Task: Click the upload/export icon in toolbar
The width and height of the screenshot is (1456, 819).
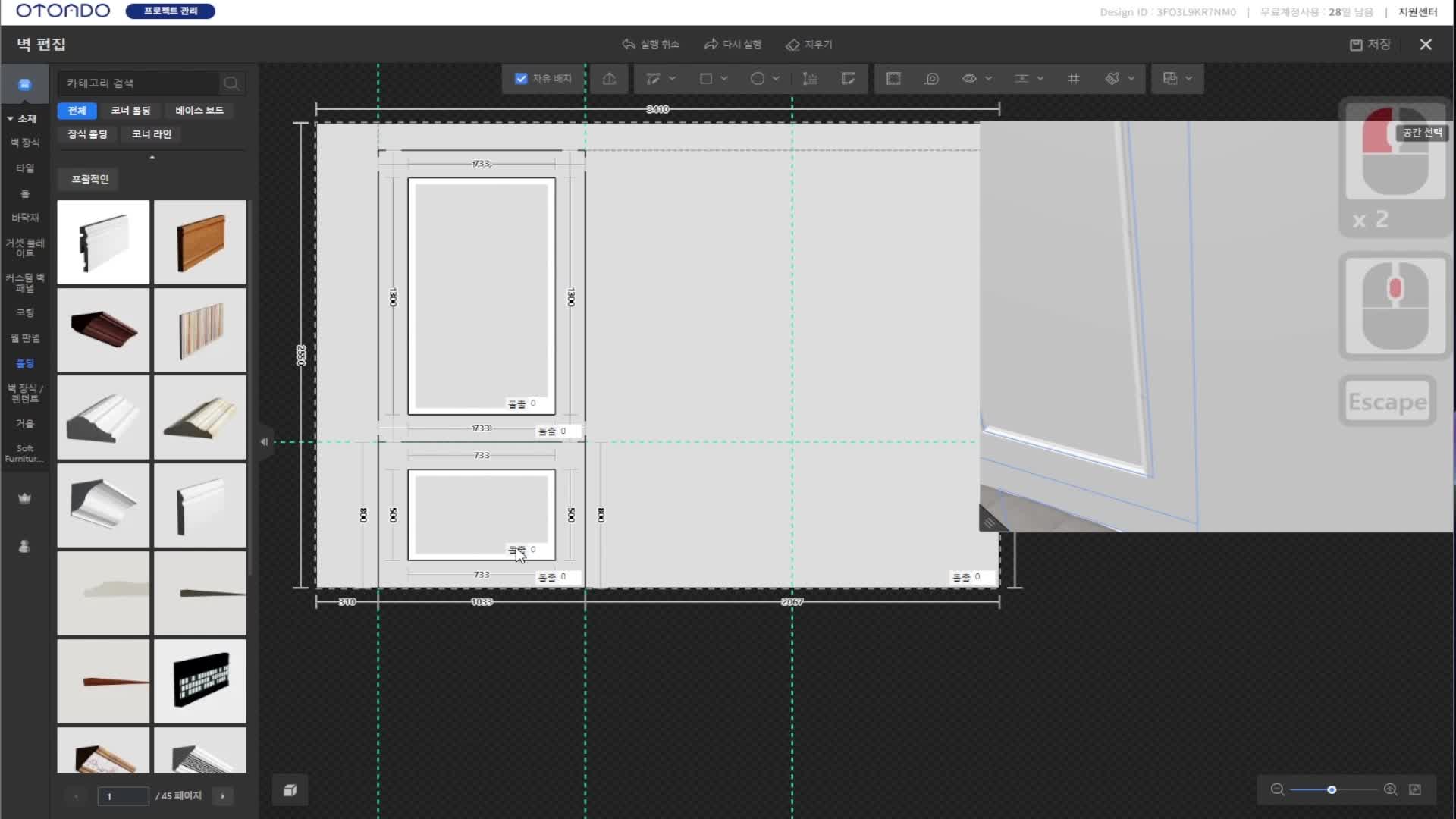Action: 609,78
